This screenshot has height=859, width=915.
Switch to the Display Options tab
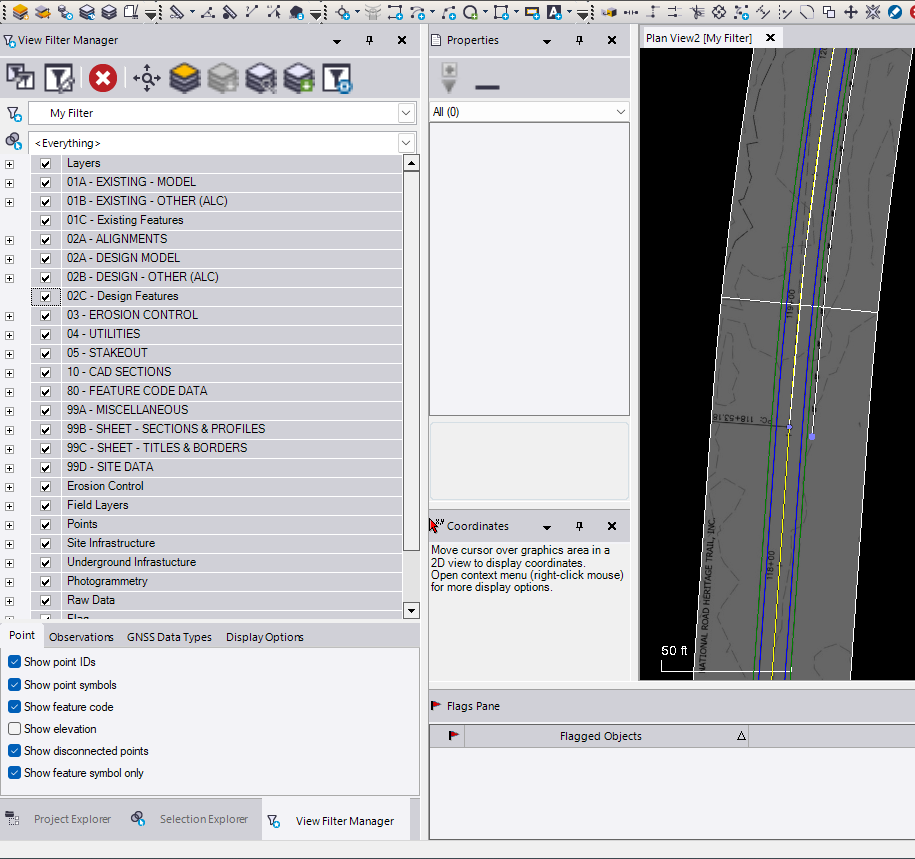(x=264, y=637)
